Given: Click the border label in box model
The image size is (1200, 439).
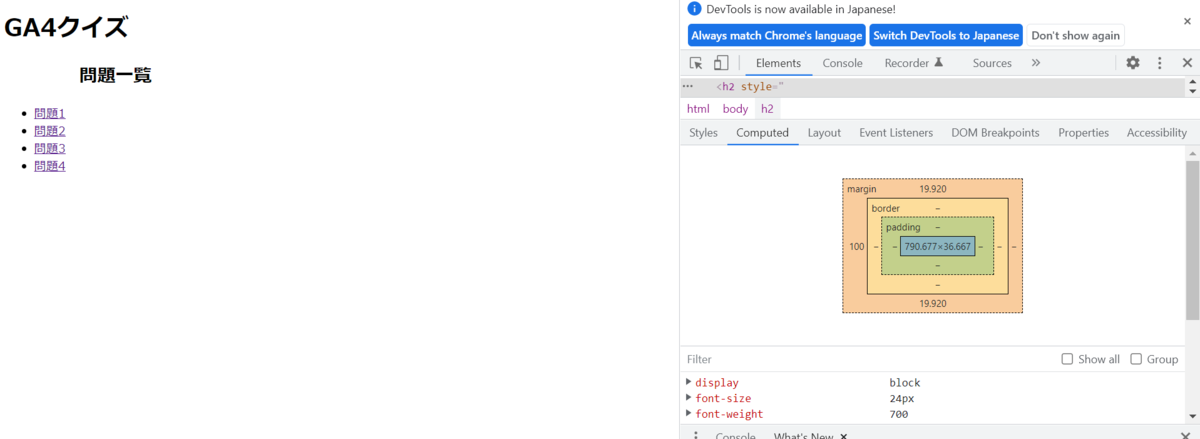Looking at the screenshot, I should pyautogui.click(x=885, y=208).
